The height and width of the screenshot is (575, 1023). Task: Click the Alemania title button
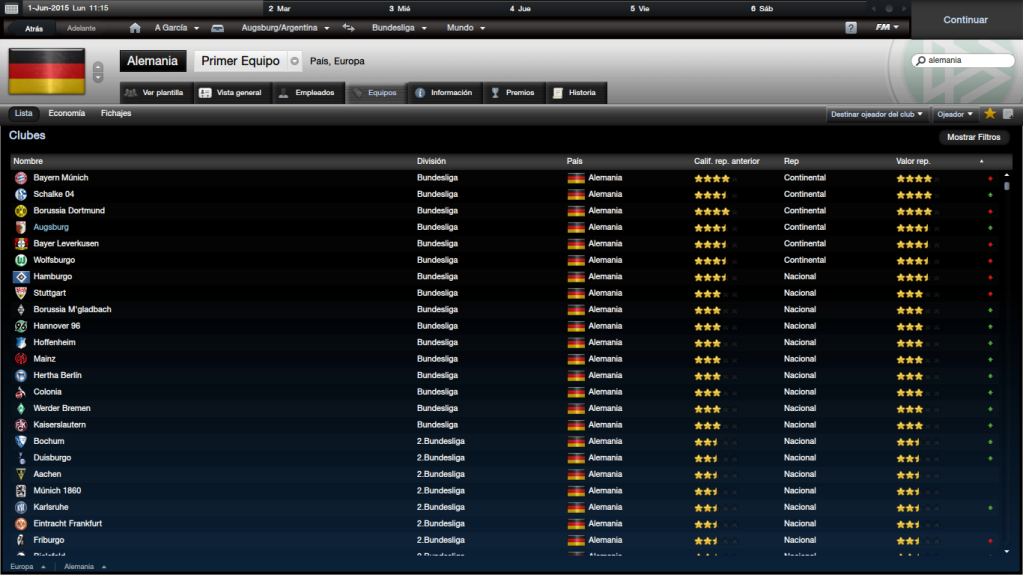point(153,61)
